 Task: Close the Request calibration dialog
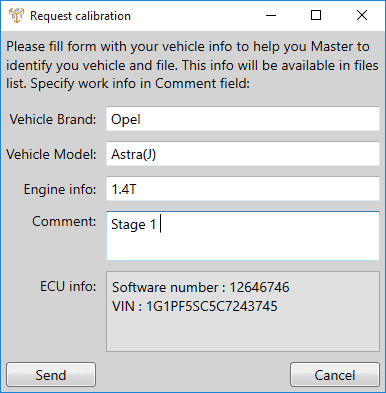(x=362, y=15)
